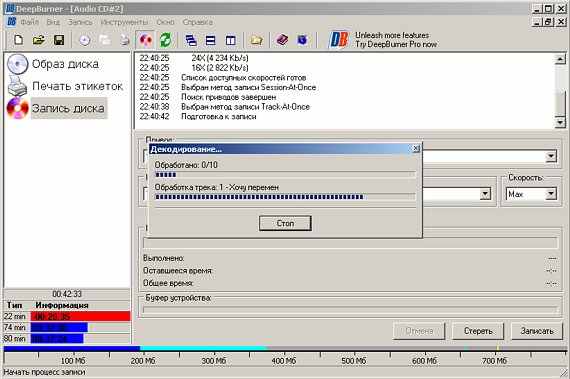Click the Образ диска label
Viewport: 570px width, 379px height.
point(65,64)
